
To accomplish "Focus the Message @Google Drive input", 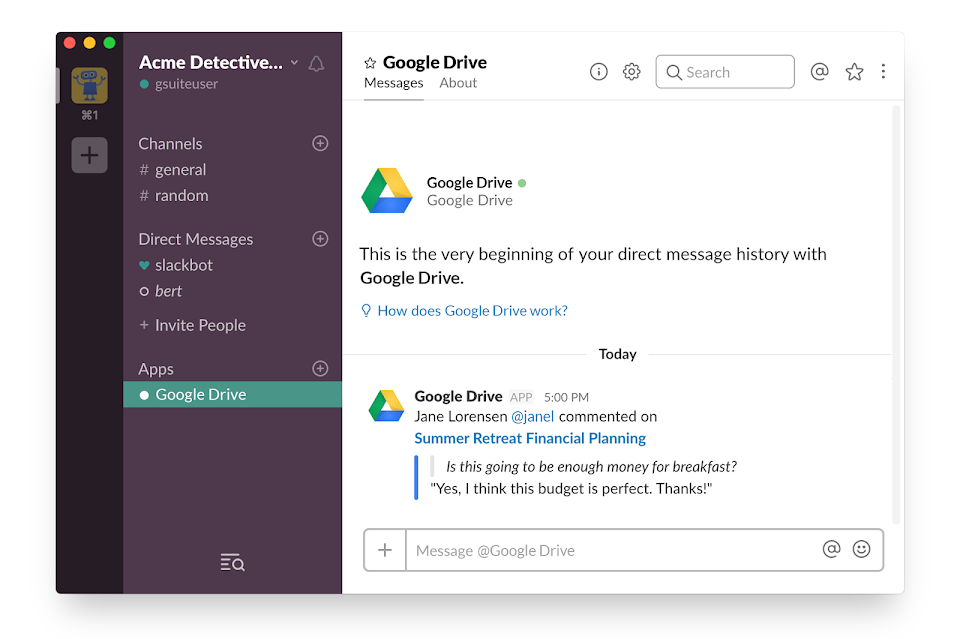I will tap(612, 550).
